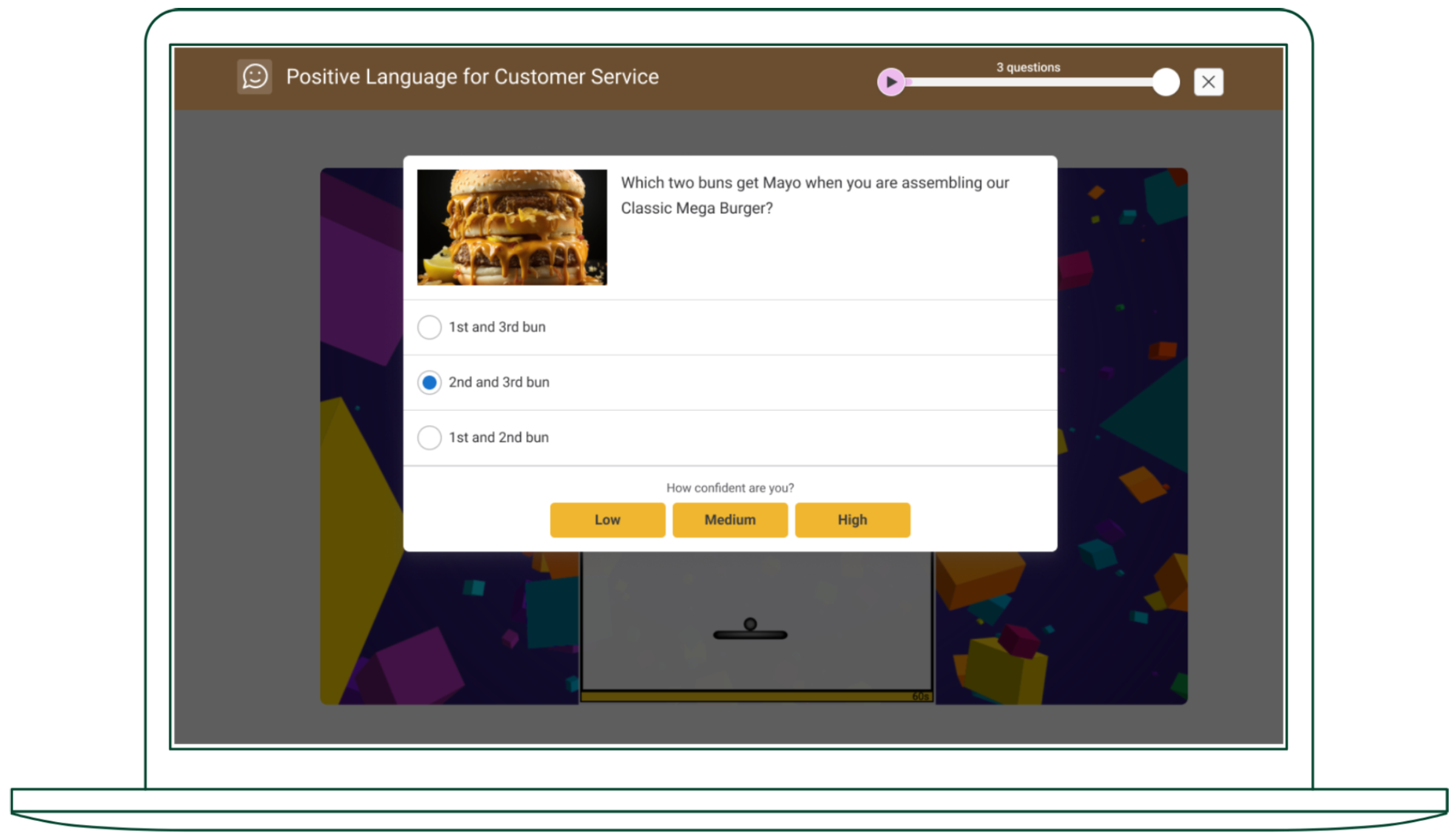Viewport: 1456px width, 836px height.
Task: Set confidence to High
Action: (x=852, y=520)
